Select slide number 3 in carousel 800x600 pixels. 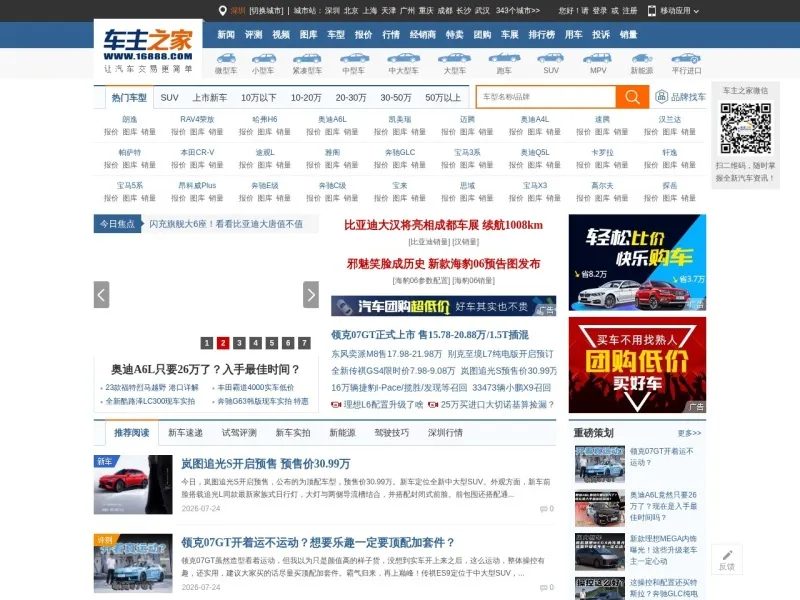coord(239,343)
